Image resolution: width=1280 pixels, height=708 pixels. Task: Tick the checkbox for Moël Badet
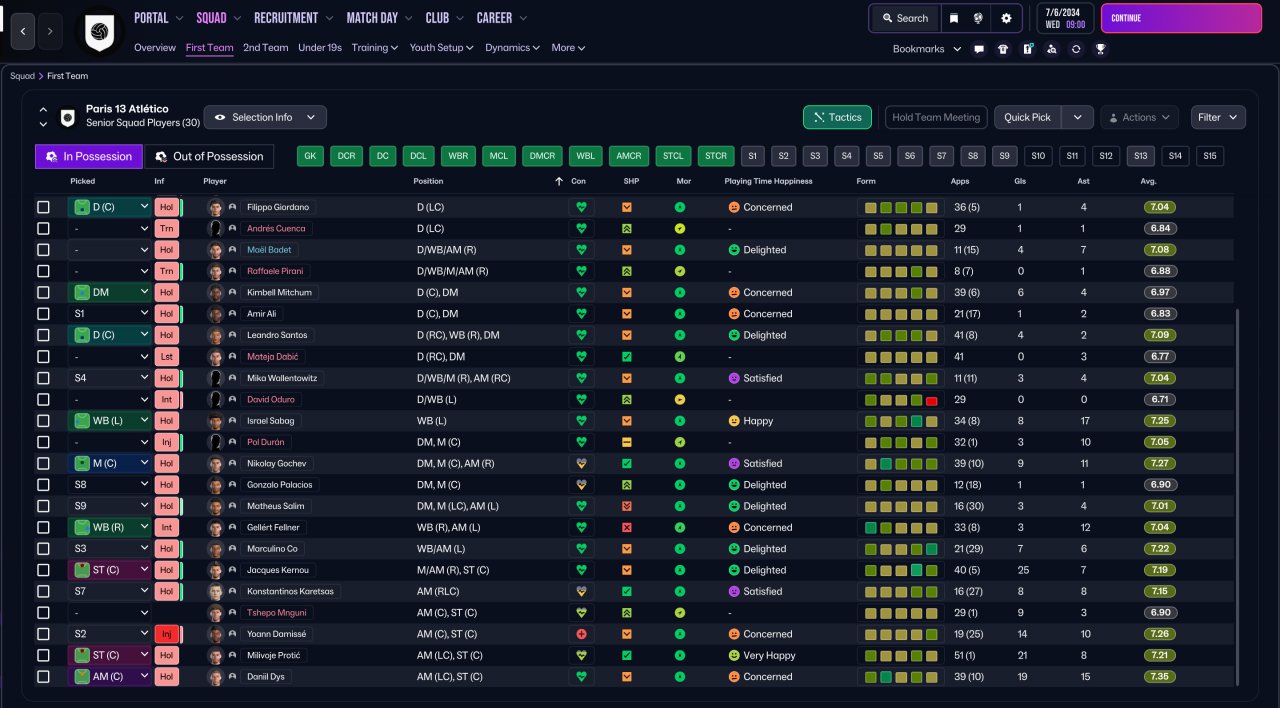43,250
